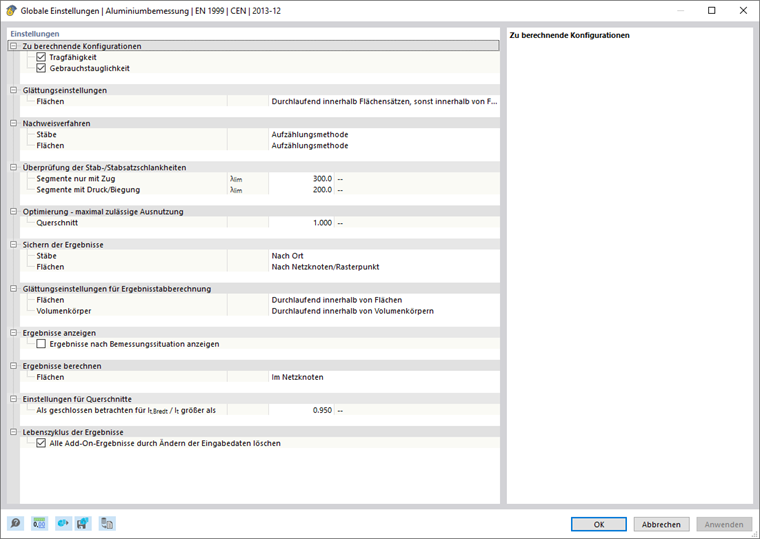
Task: Select the 'Querschnitt' row label
Action: (x=57, y=222)
